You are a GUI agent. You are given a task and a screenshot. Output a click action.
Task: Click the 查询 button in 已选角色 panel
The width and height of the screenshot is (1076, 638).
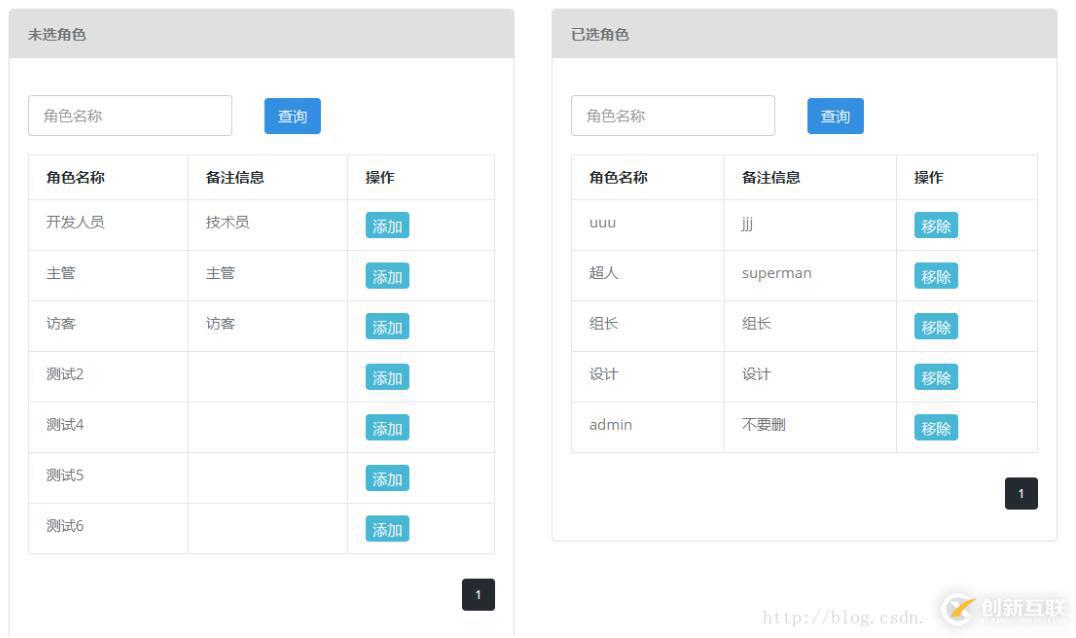coord(834,116)
